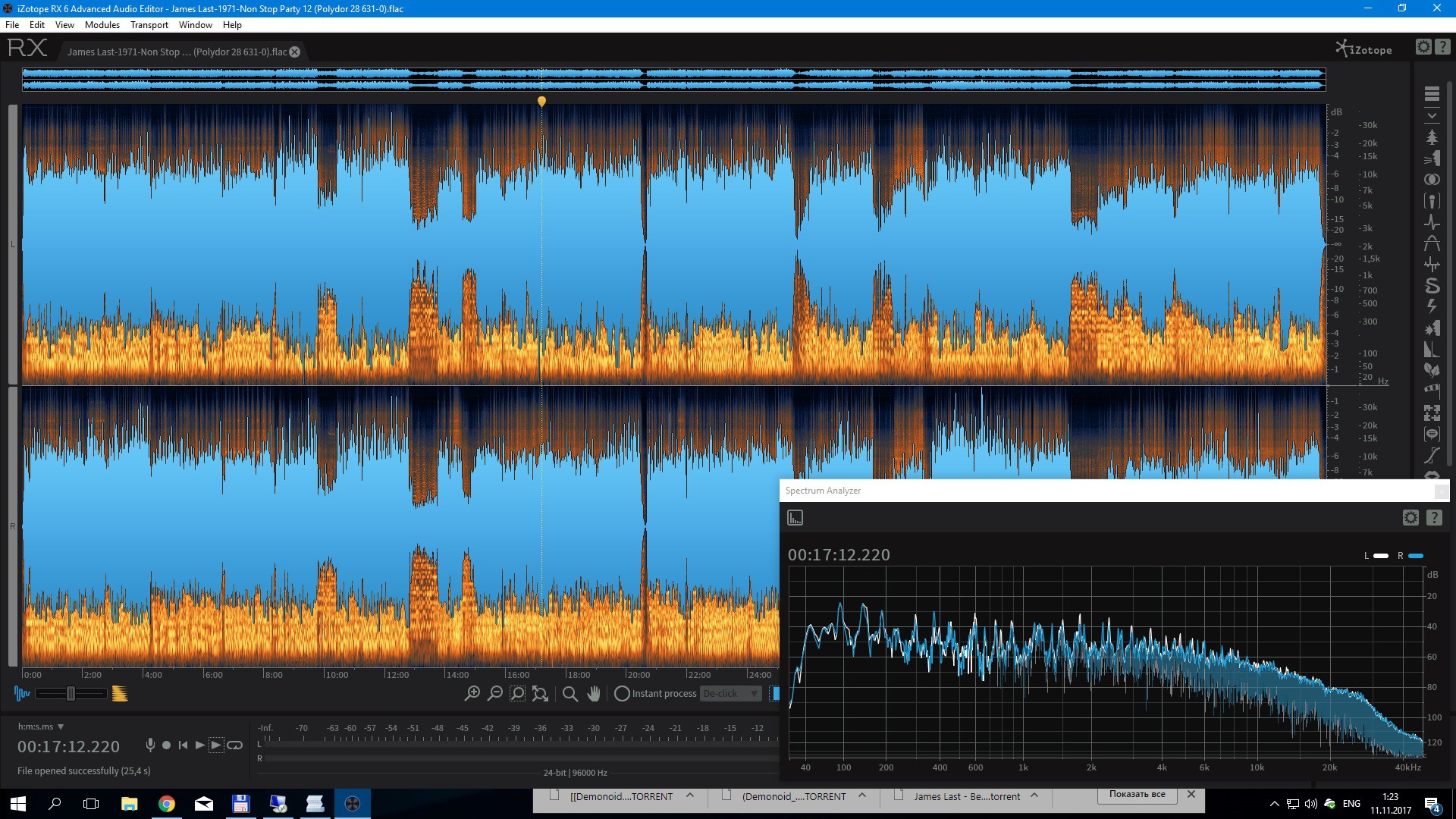Select the grab hand tool
This screenshot has width=1456, height=819.
tap(594, 693)
